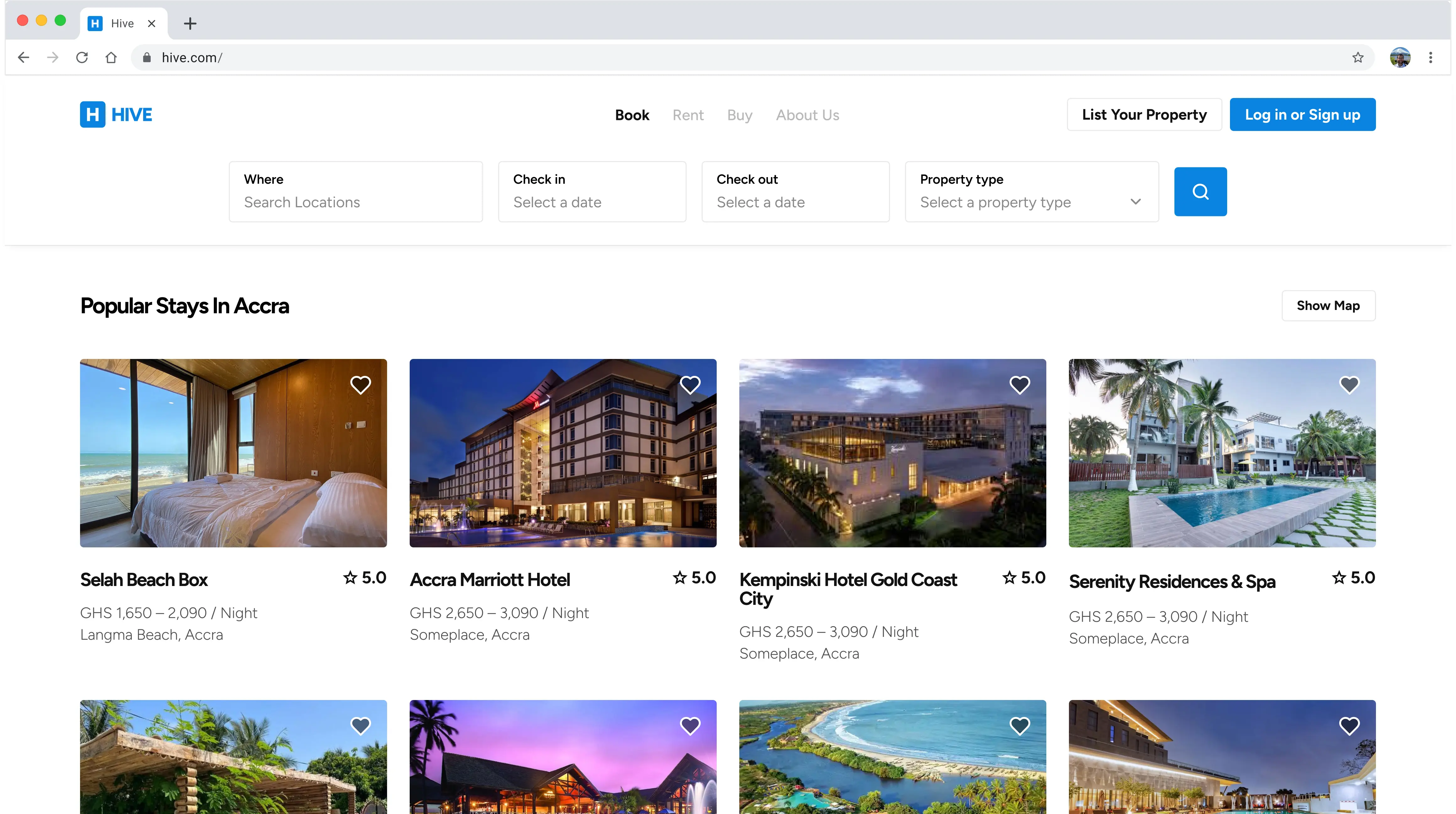Image resolution: width=1456 pixels, height=814 pixels.
Task: Close the Hive tab
Action: tap(152, 23)
